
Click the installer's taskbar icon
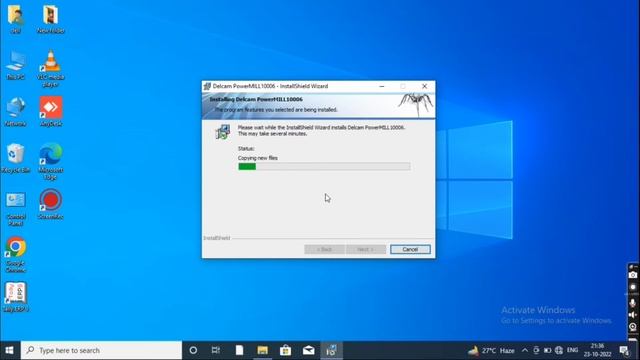coord(331,350)
